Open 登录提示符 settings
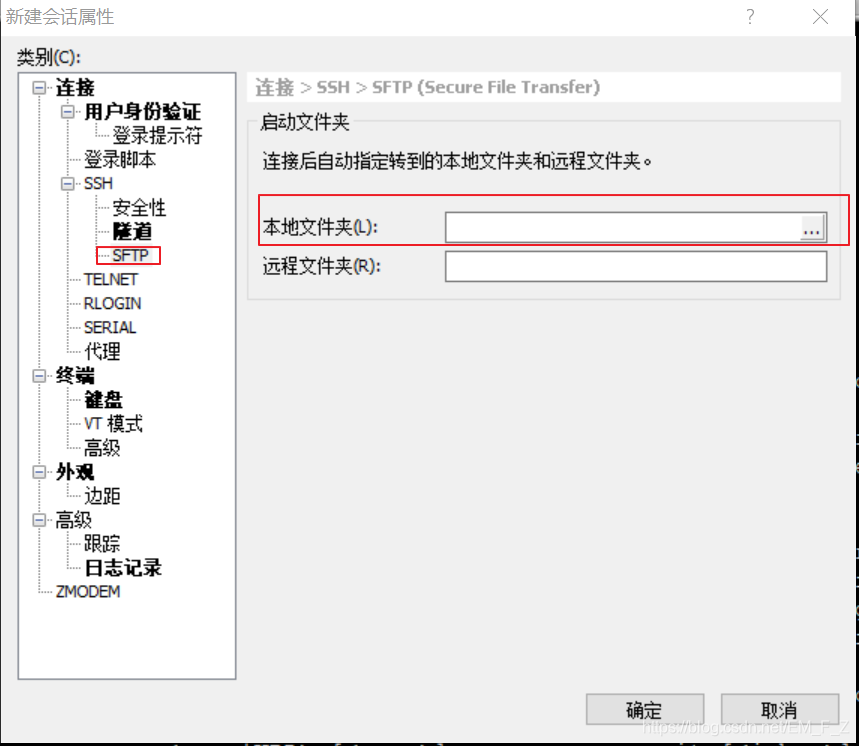This screenshot has height=746, width=859. 157,135
